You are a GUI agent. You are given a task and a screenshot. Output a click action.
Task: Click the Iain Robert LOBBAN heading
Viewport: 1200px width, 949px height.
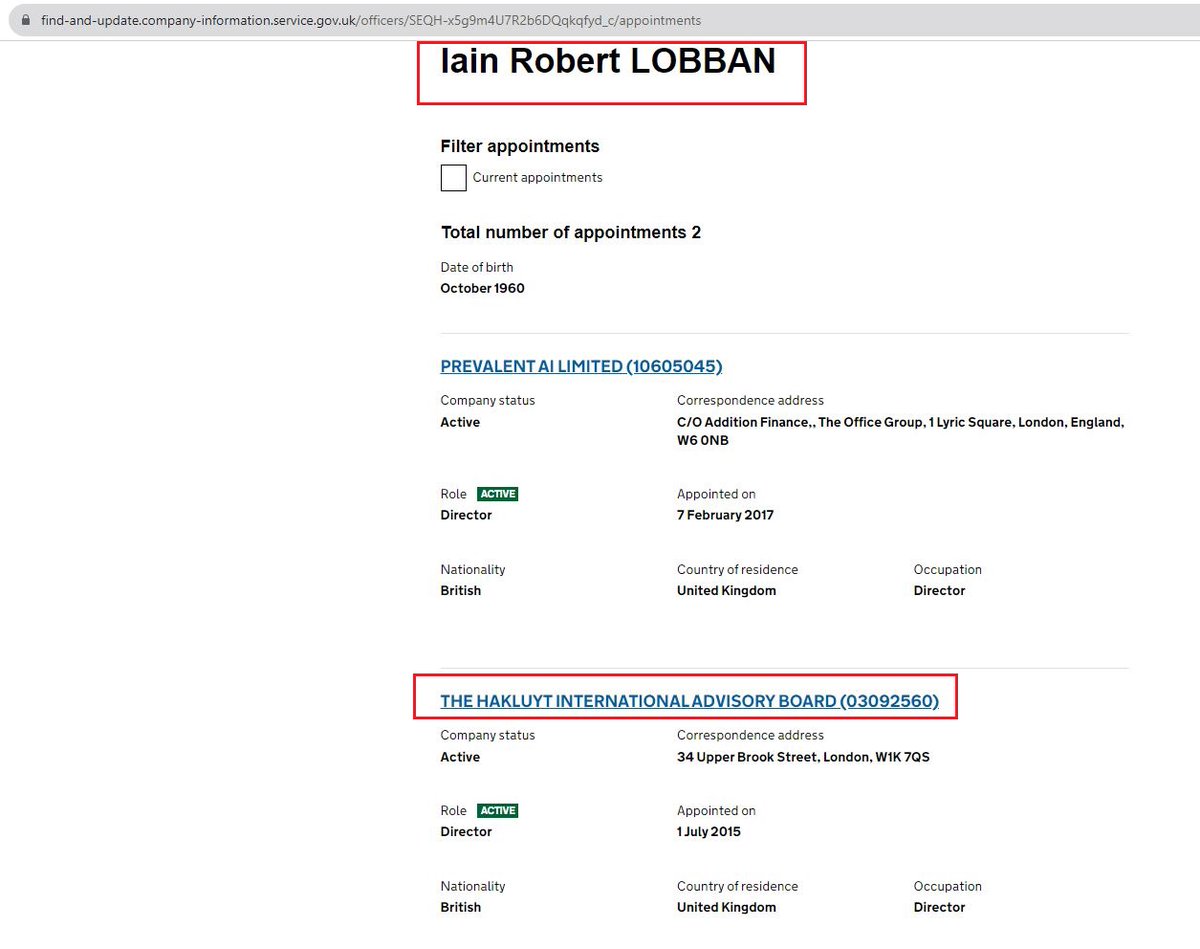pos(608,61)
